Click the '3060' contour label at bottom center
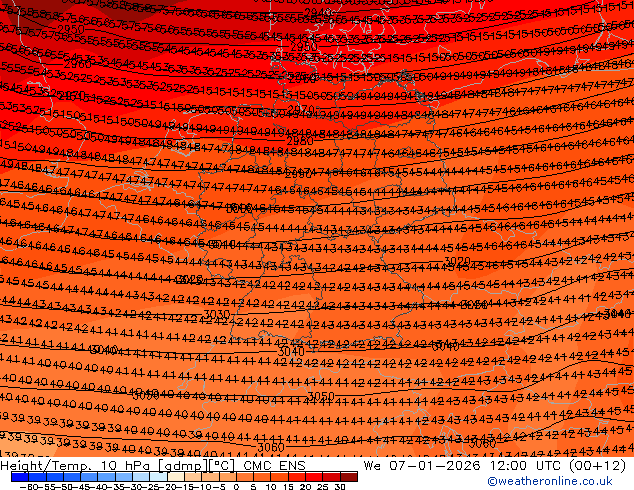The image size is (634, 490). [x=271, y=448]
